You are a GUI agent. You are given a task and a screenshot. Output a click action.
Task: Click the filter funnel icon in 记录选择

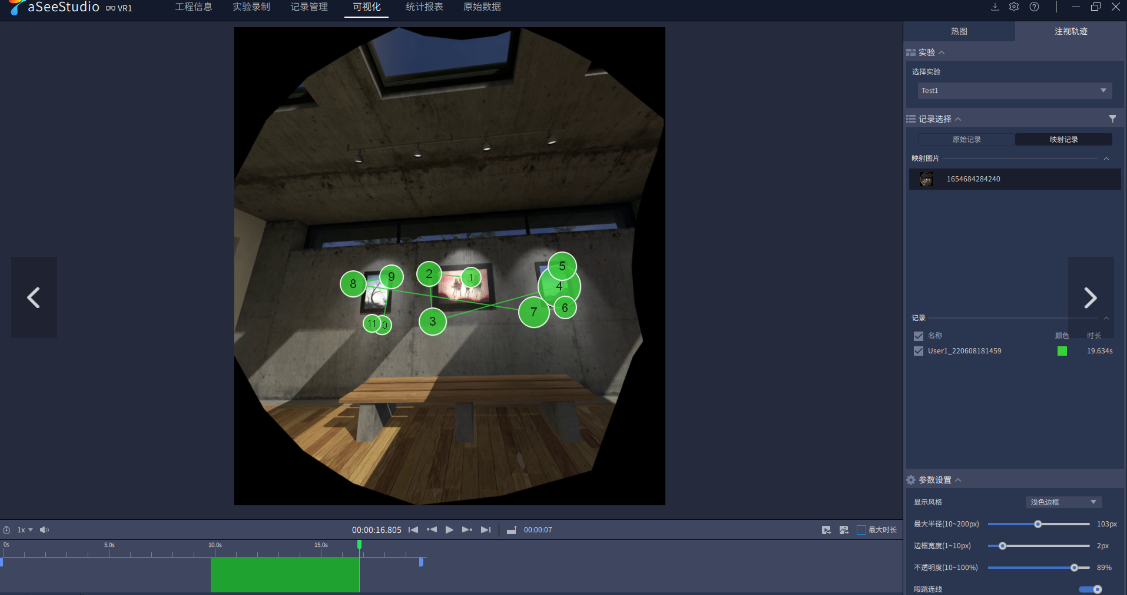pyautogui.click(x=1112, y=119)
